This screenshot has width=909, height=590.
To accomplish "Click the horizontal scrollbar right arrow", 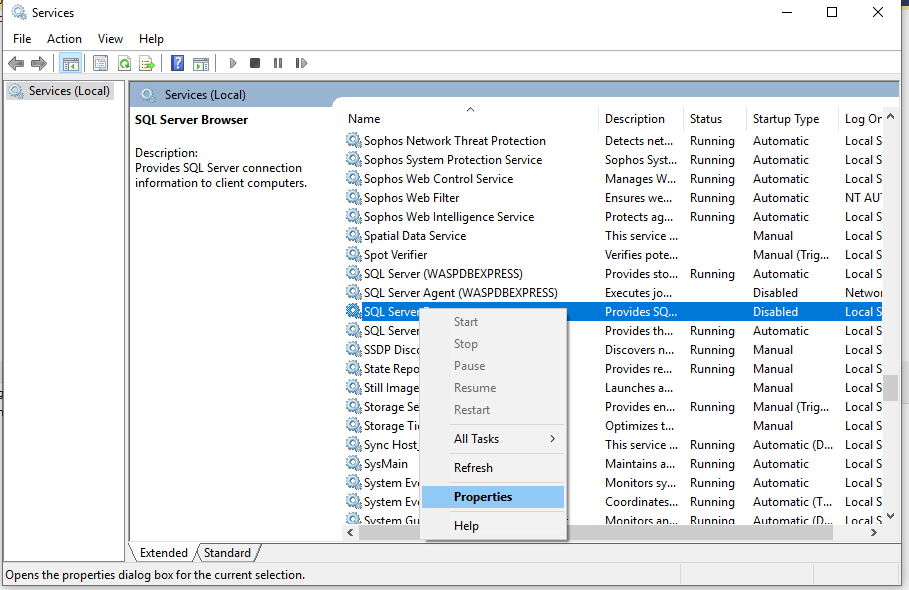I will (x=874, y=533).
